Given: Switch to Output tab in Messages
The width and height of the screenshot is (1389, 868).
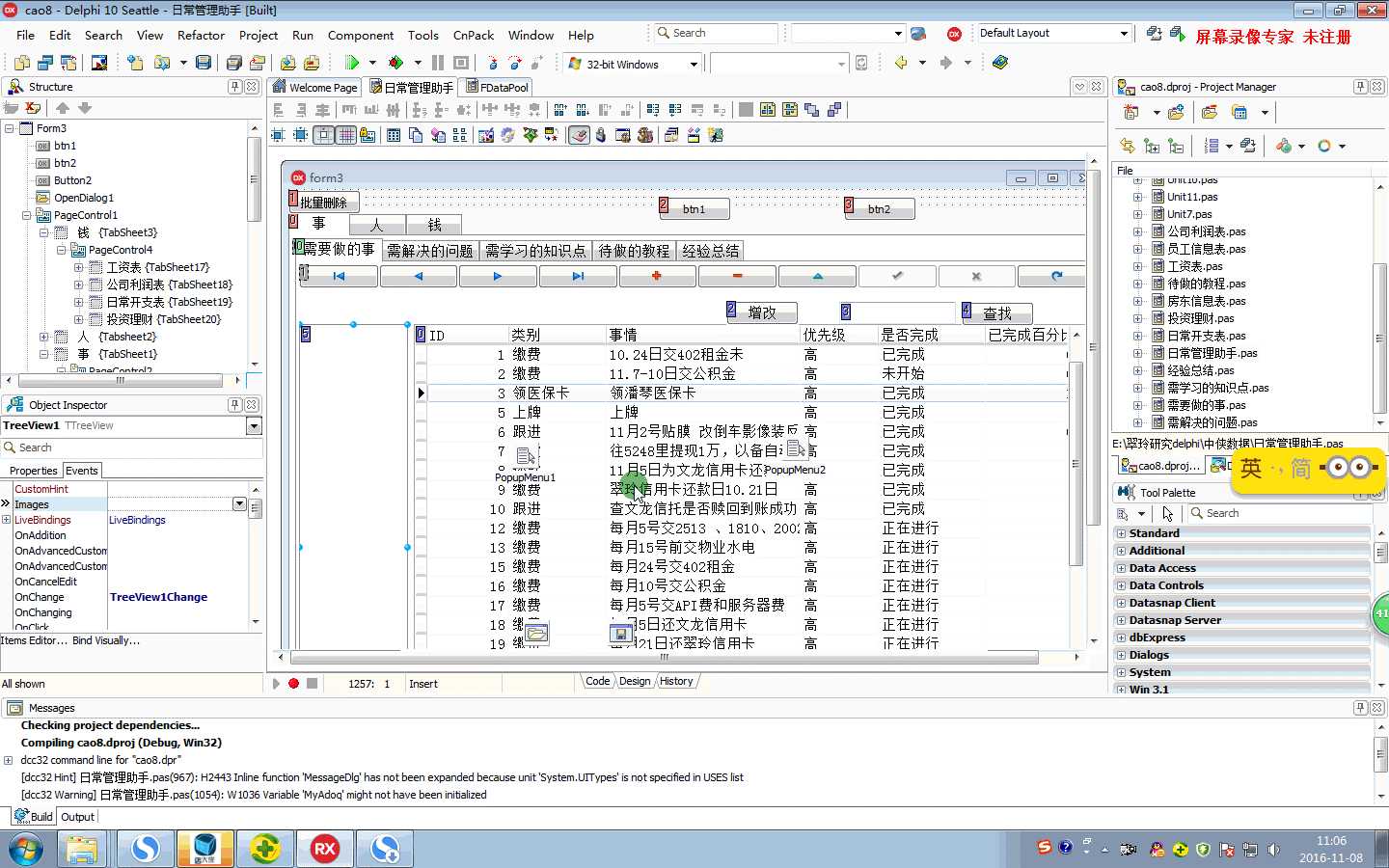Looking at the screenshot, I should pos(77,817).
